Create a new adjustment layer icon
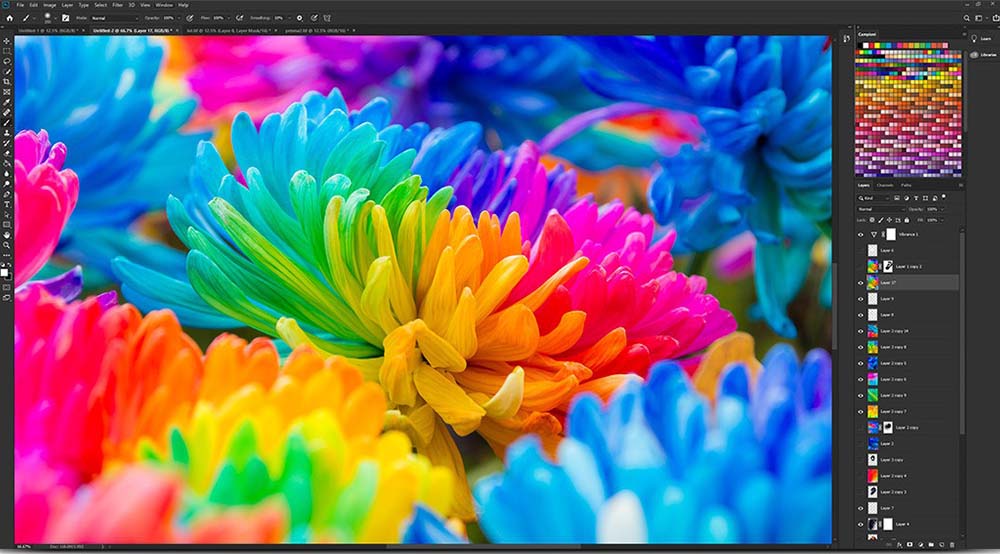The height and width of the screenshot is (554, 1000). point(920,544)
